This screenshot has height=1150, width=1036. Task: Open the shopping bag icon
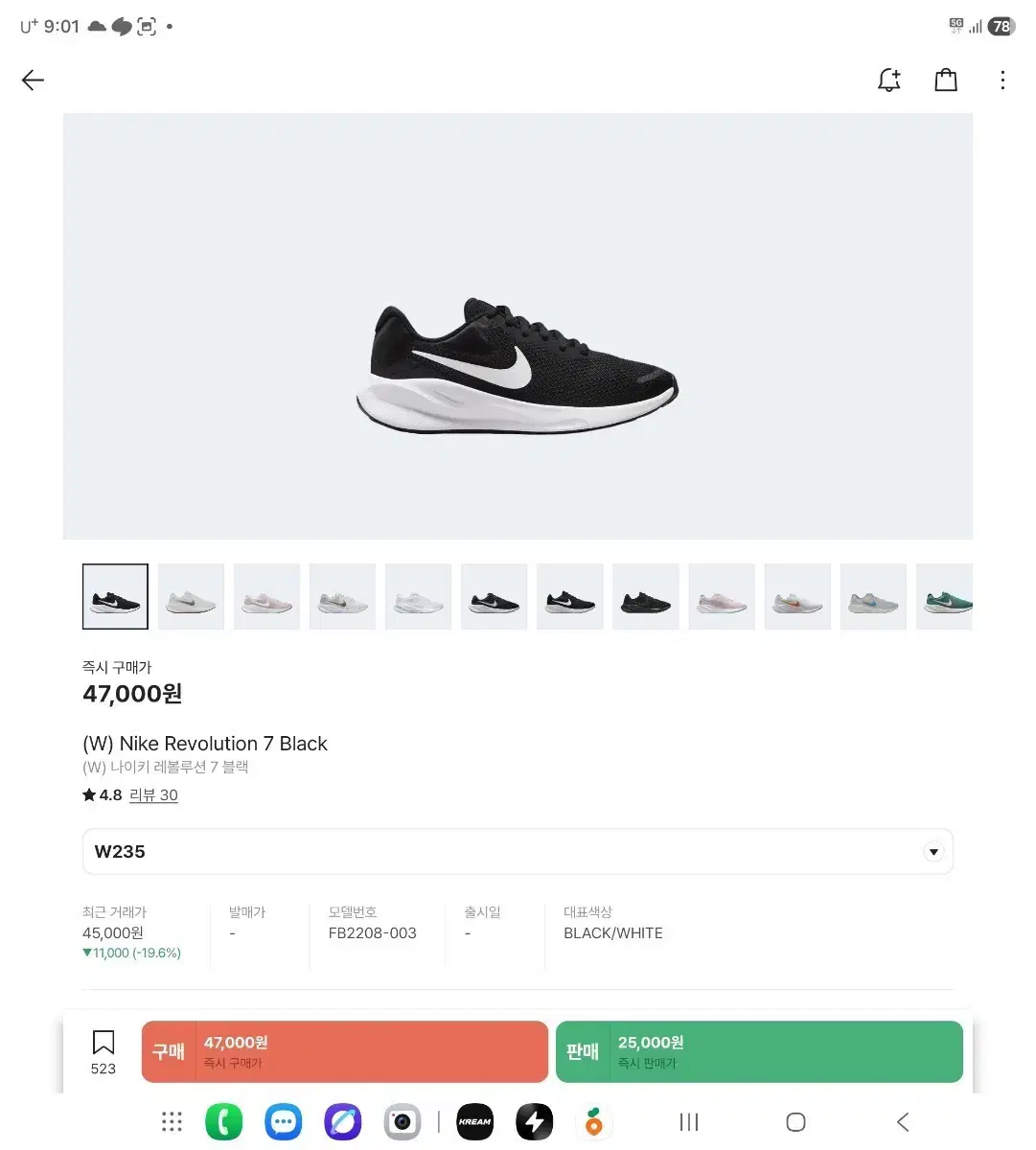(x=946, y=80)
